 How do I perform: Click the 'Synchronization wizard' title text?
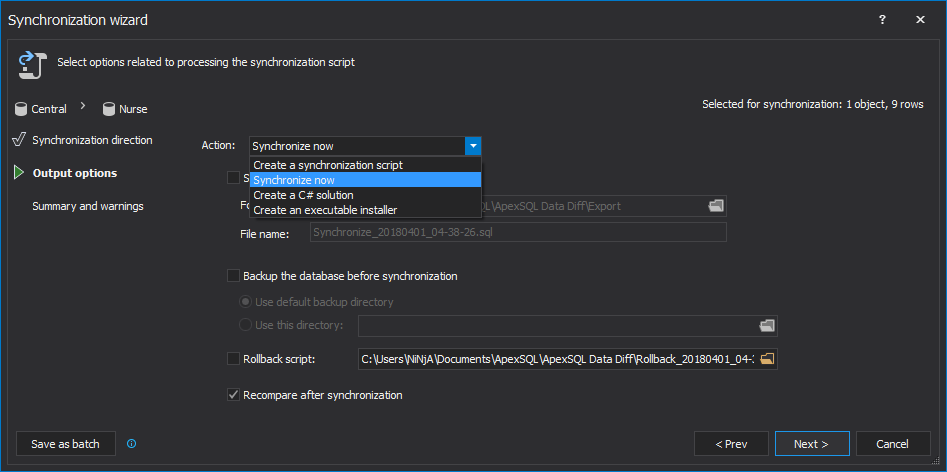[x=77, y=20]
